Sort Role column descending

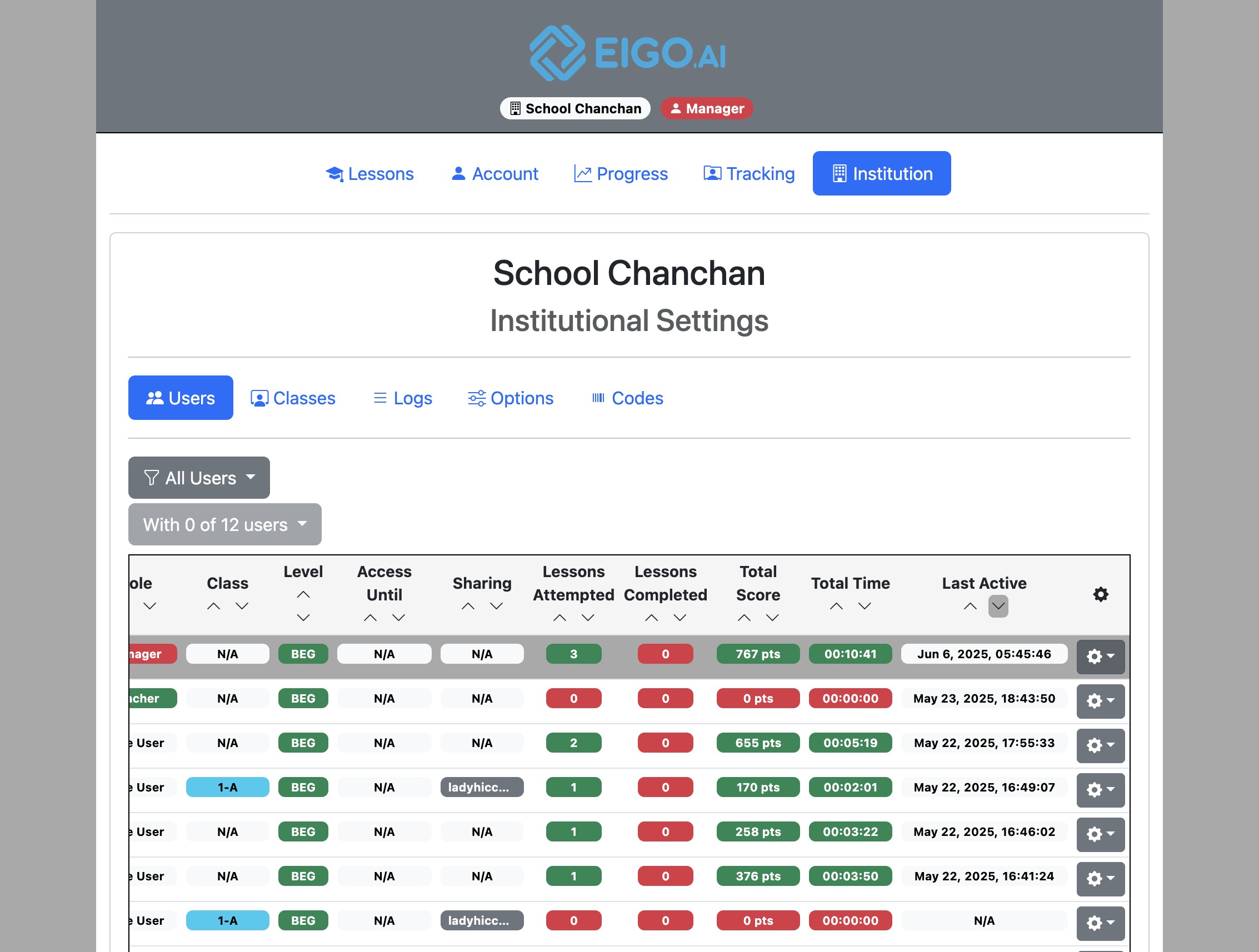click(x=149, y=606)
